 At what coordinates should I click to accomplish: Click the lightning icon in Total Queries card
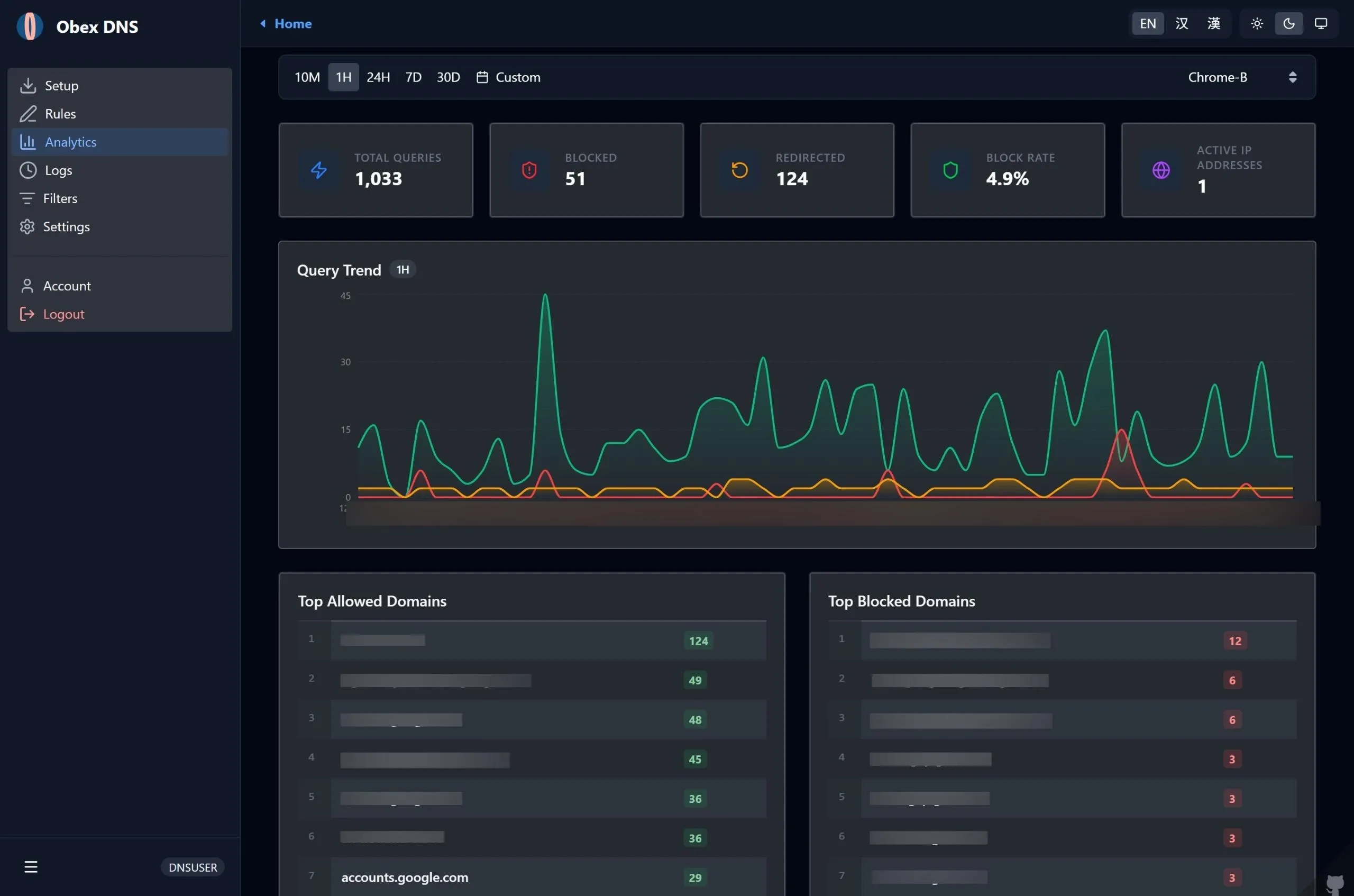pyautogui.click(x=319, y=170)
